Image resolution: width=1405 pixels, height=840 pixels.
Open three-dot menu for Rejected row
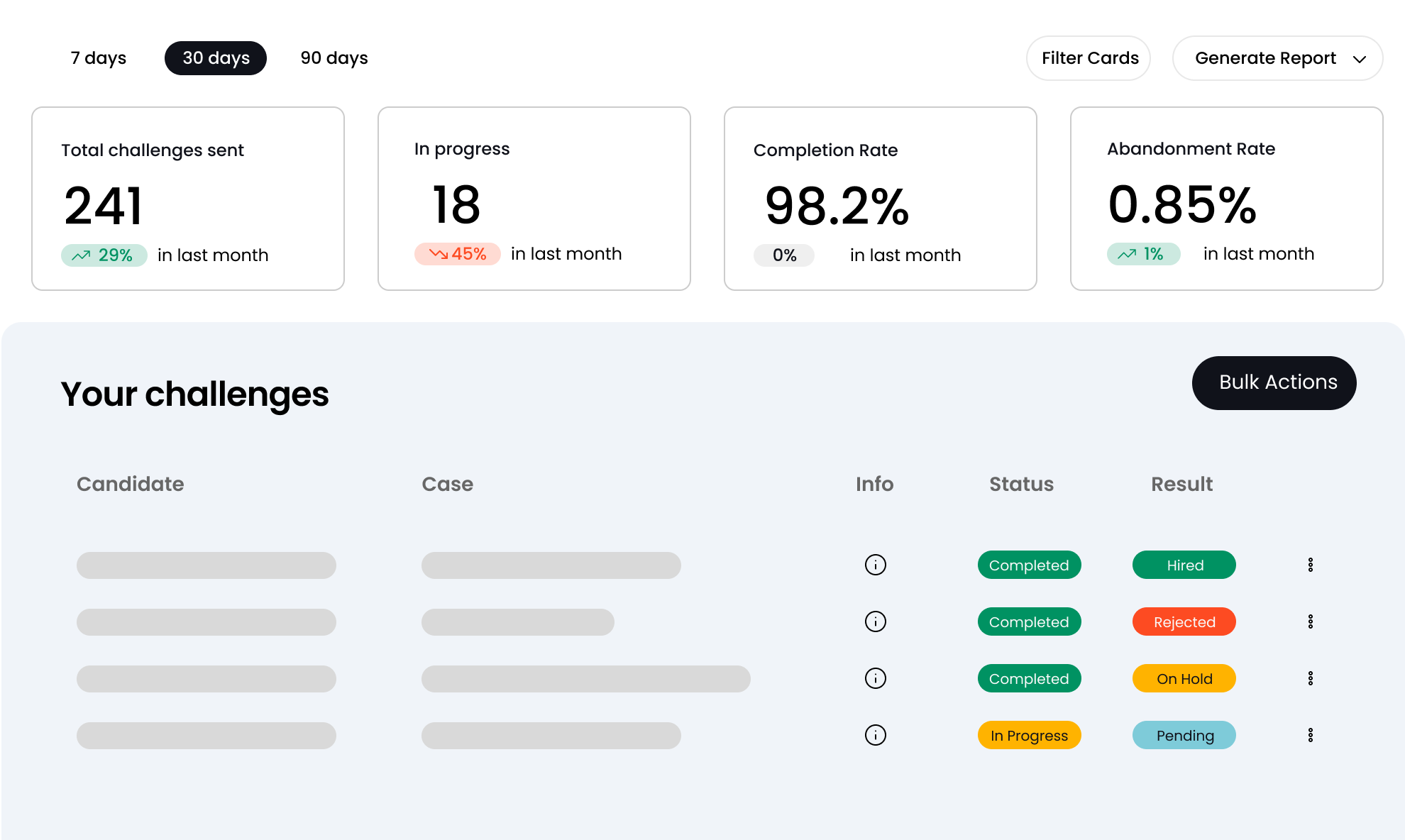click(x=1310, y=621)
